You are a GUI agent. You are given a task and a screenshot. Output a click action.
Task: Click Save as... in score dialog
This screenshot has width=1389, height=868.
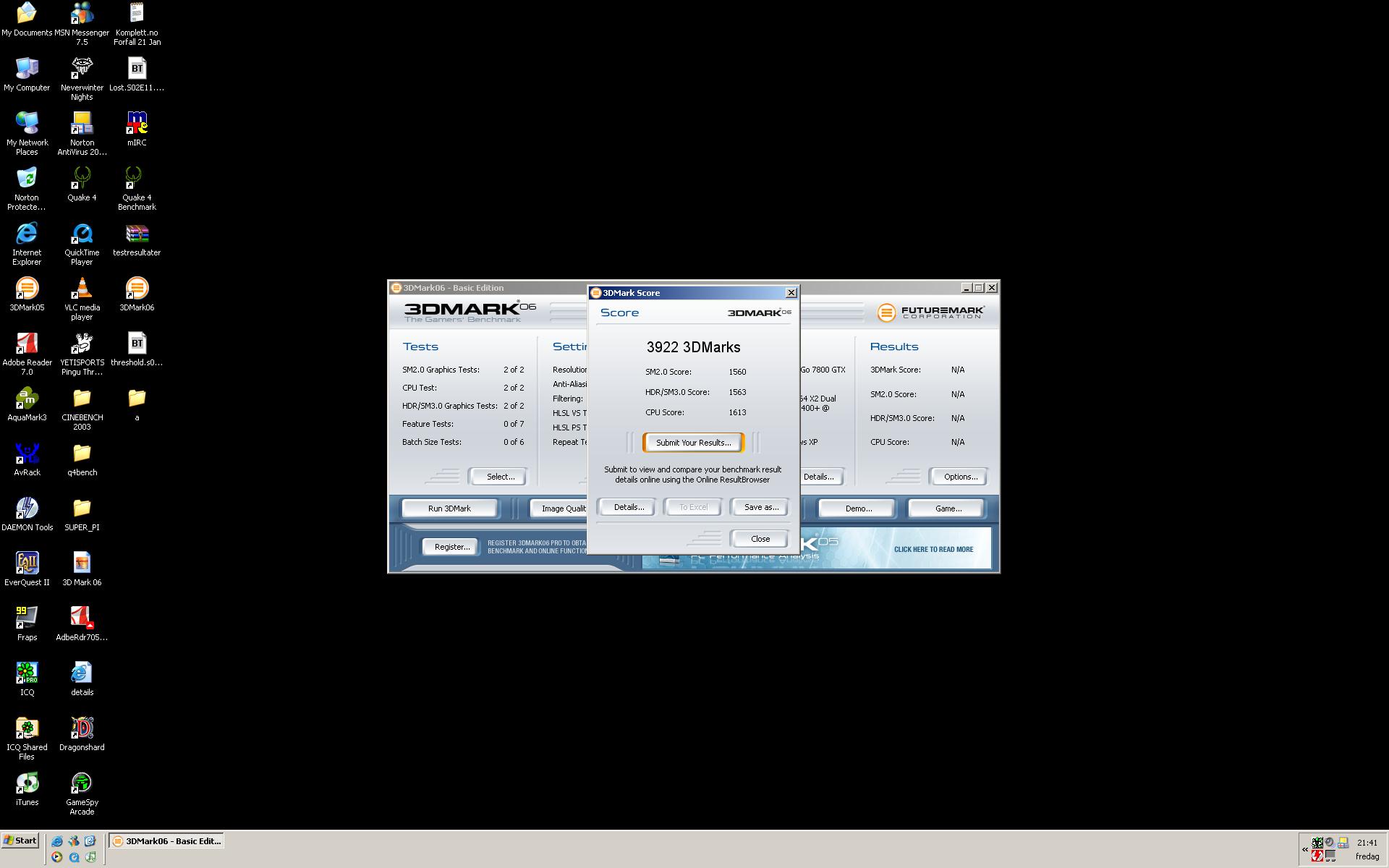(x=760, y=507)
